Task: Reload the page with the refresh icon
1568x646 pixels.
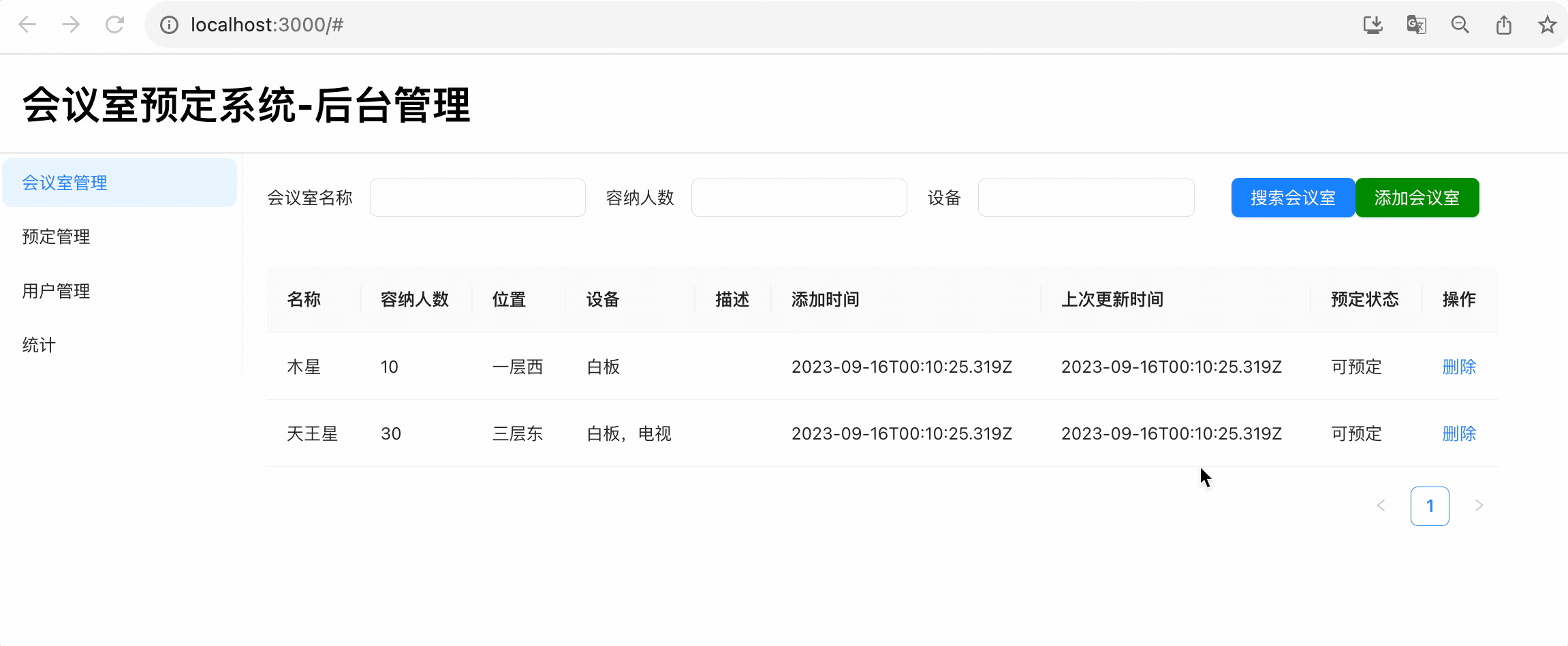Action: click(114, 25)
